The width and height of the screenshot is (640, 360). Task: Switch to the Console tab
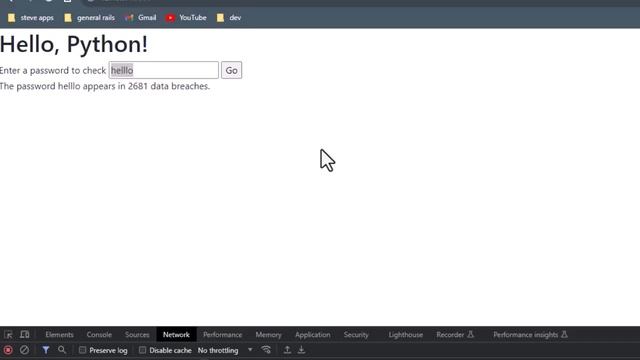click(x=99, y=335)
